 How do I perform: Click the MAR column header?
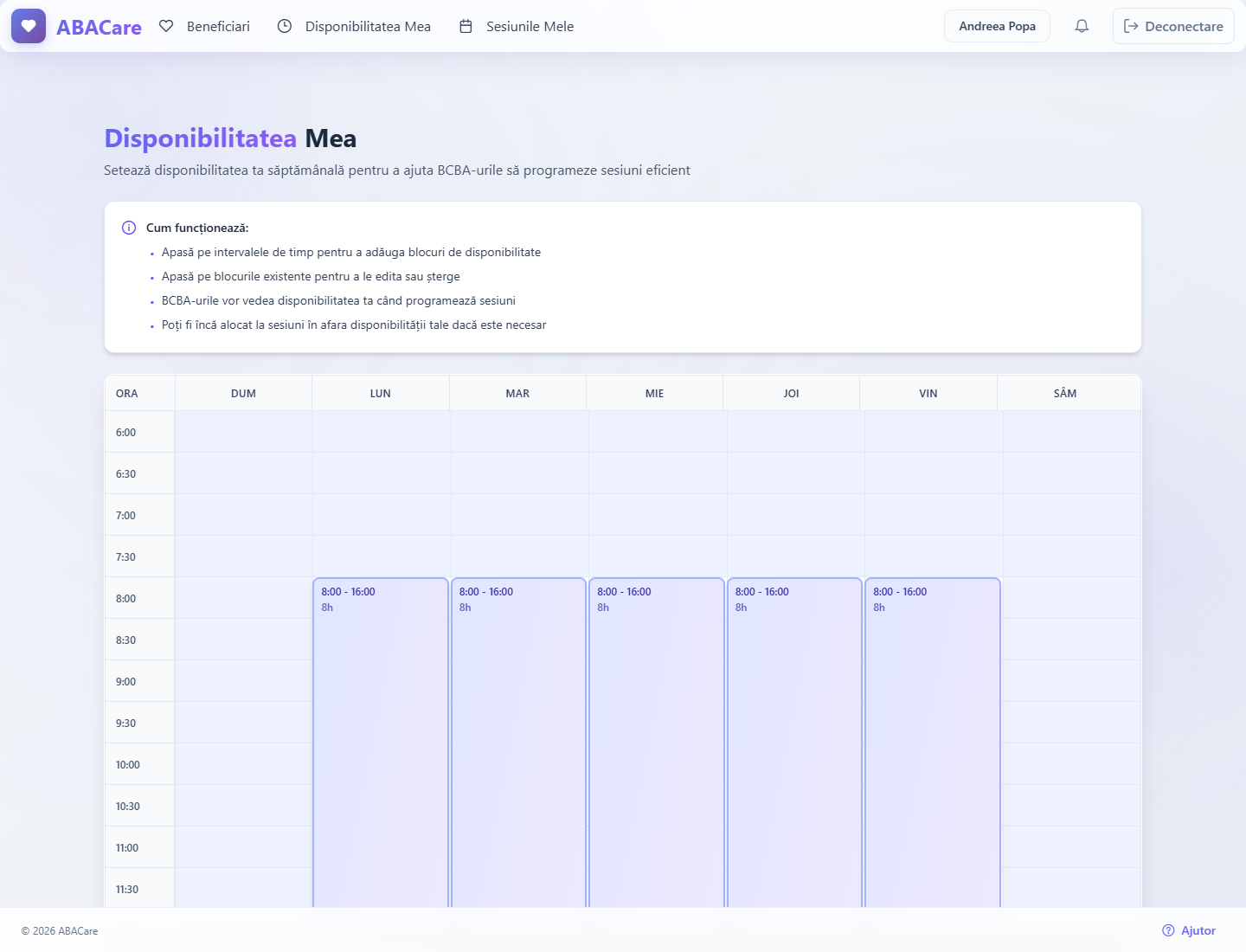point(517,393)
